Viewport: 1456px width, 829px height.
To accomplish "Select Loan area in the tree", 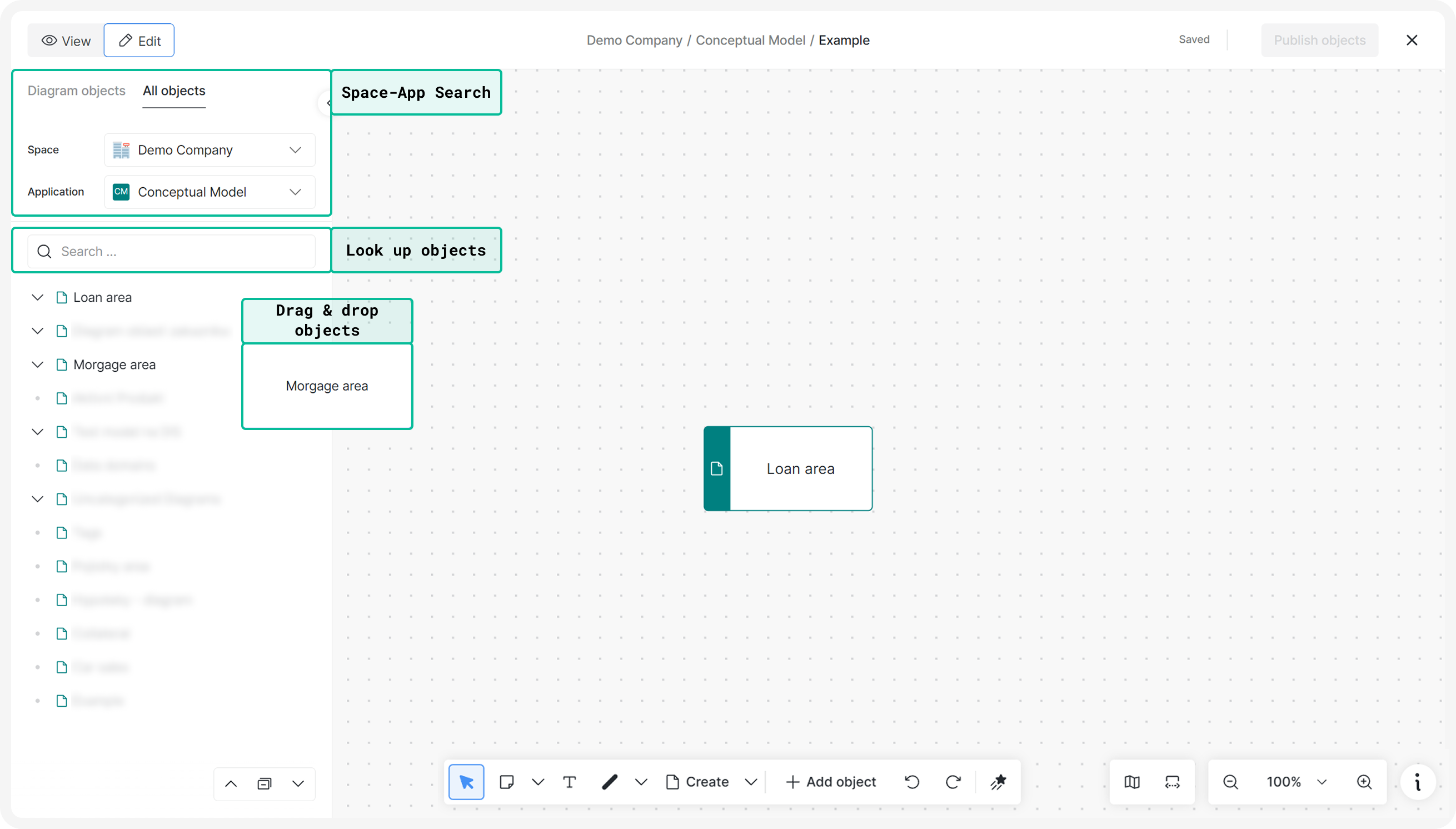I will (102, 298).
